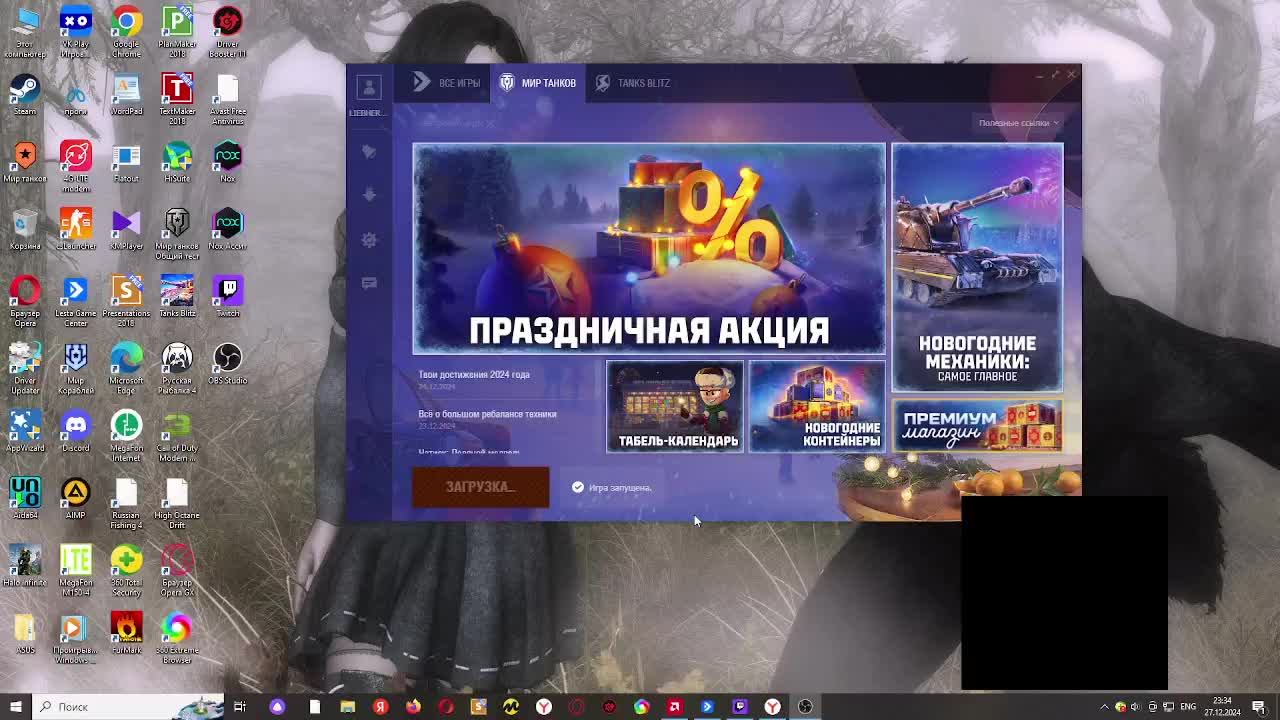Open Nox desktop shortcut

[228, 162]
